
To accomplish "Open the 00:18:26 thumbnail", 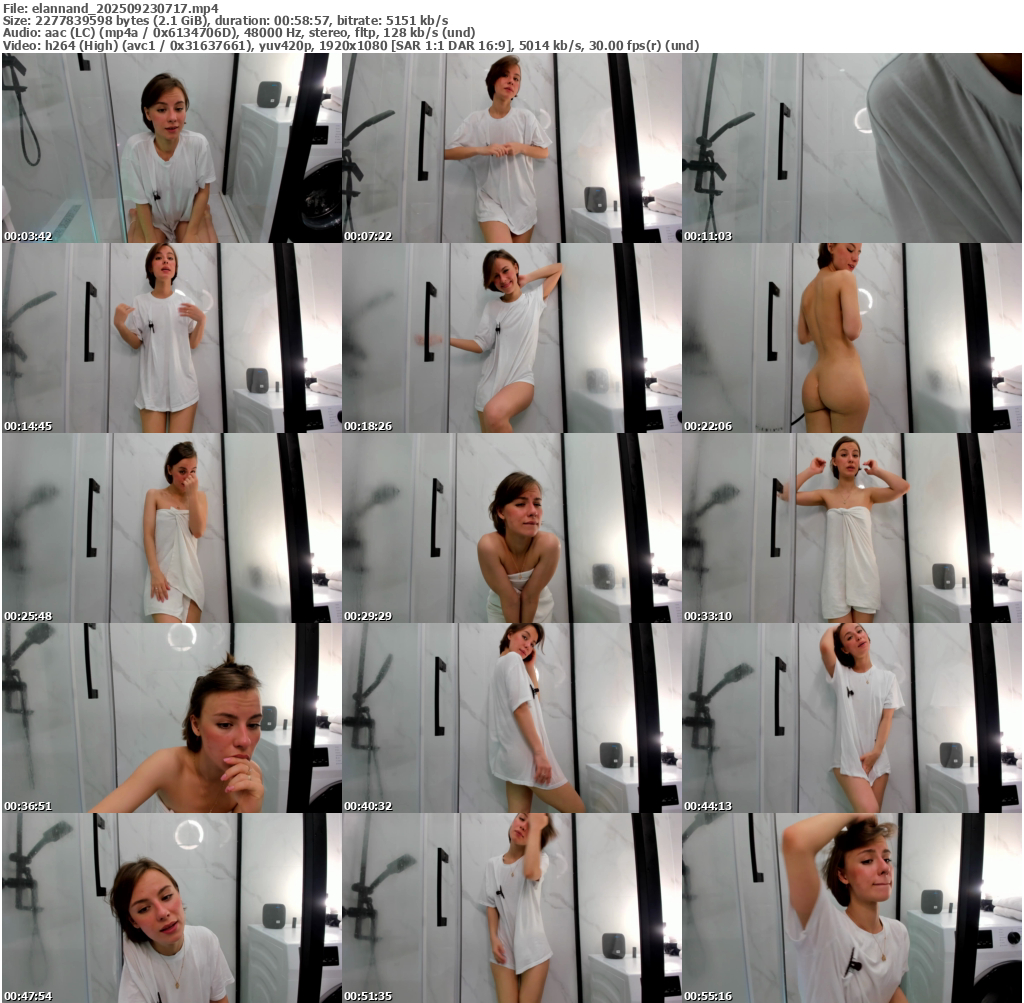I will point(511,338).
